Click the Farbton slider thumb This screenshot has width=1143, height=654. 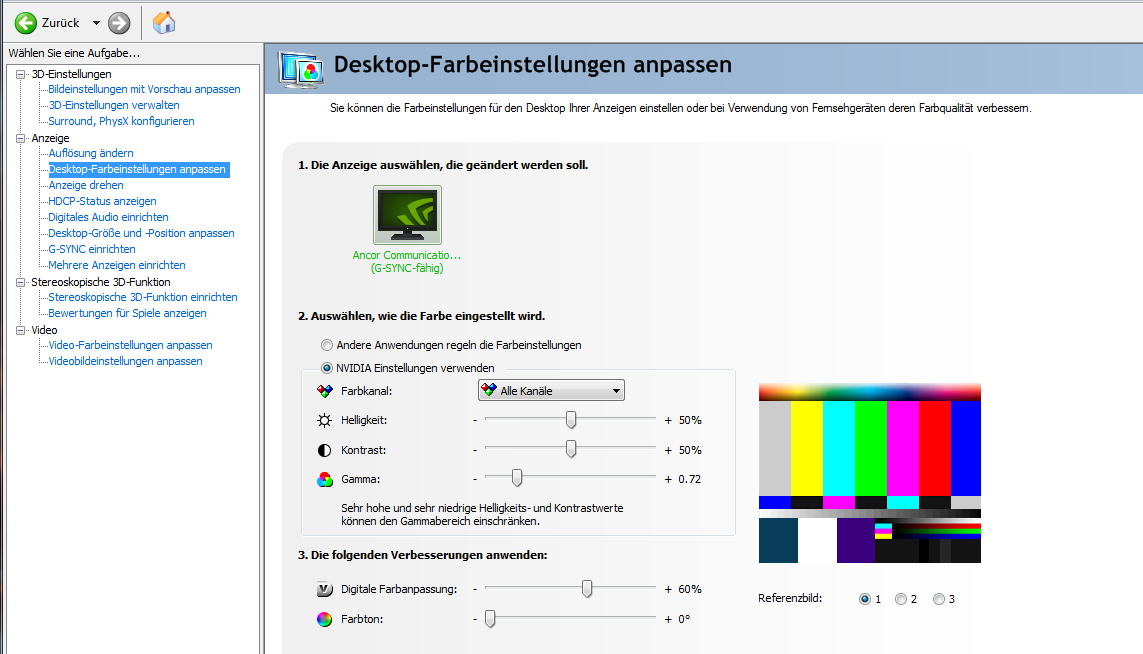pyautogui.click(x=491, y=618)
